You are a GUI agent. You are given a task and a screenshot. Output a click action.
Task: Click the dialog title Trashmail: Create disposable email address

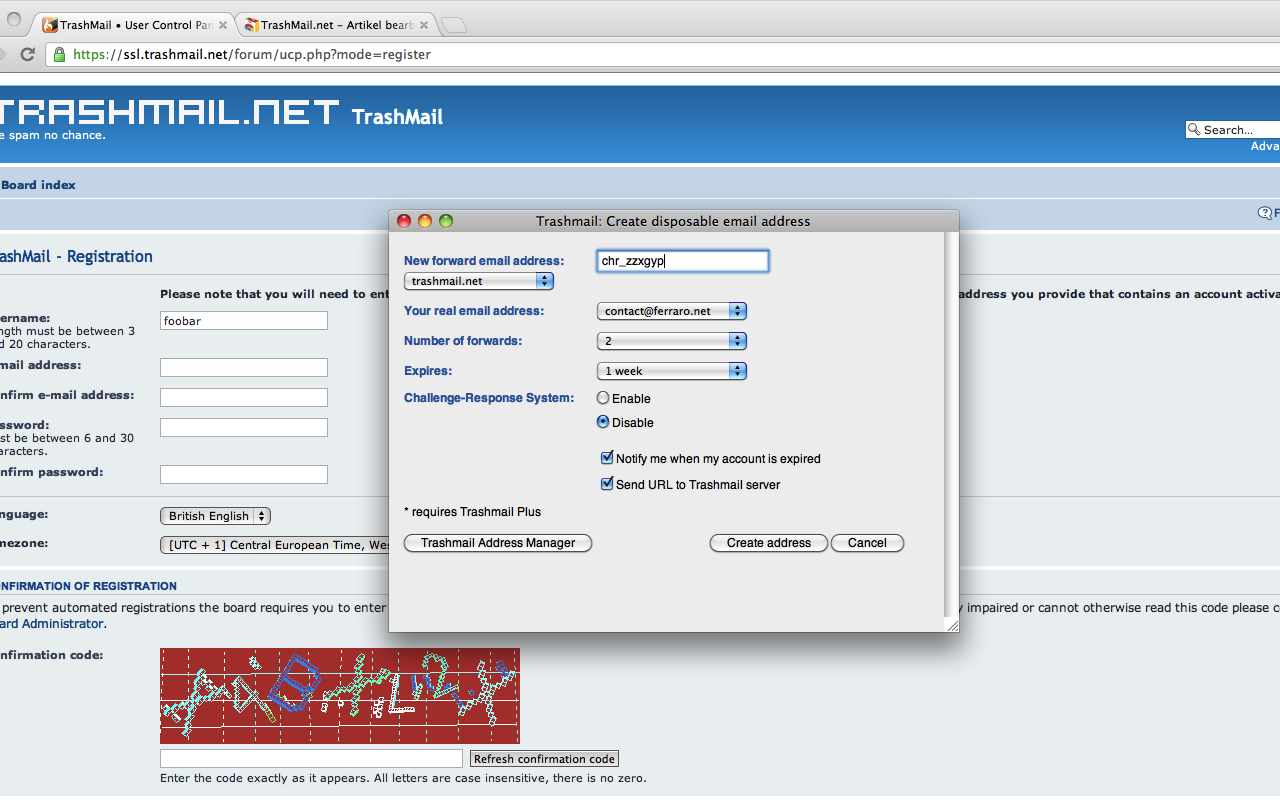(673, 221)
